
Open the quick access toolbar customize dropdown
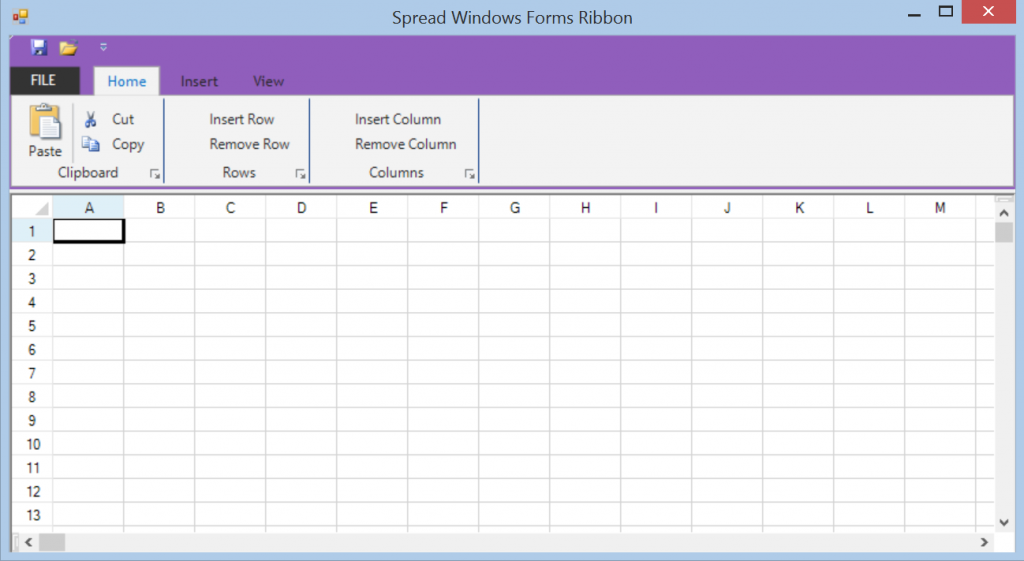[x=103, y=47]
